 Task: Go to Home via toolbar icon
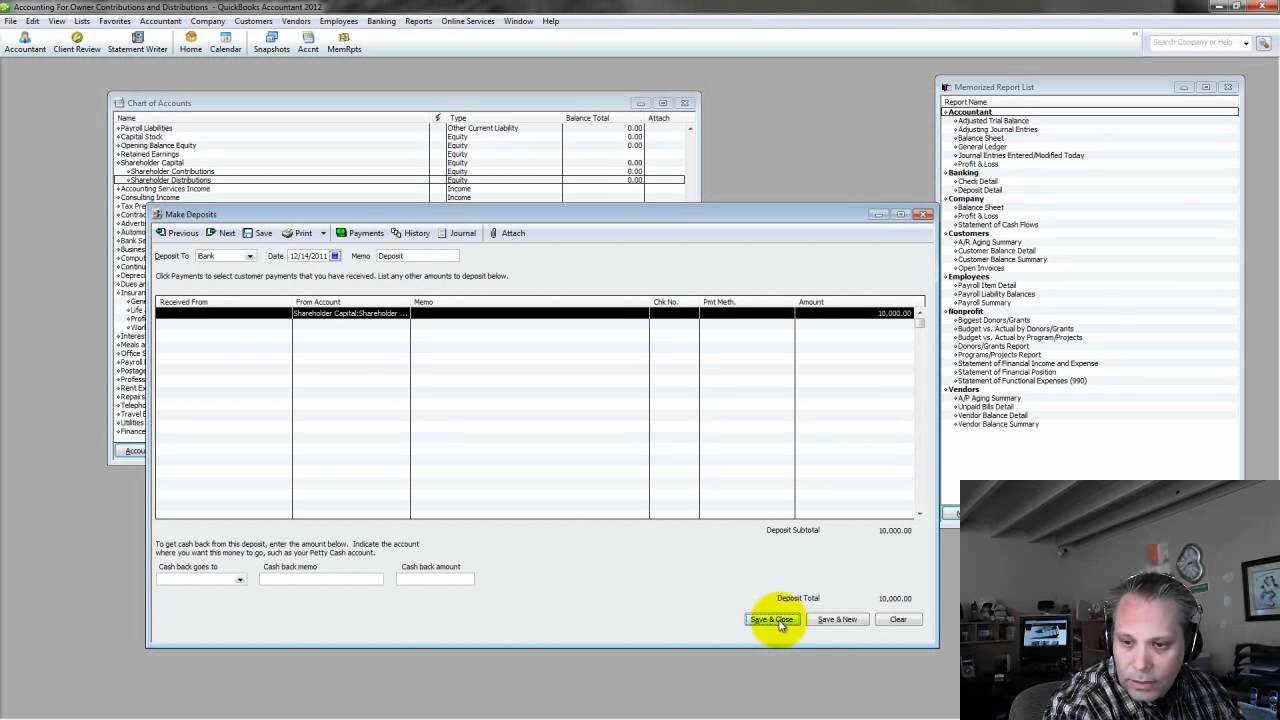(x=191, y=42)
